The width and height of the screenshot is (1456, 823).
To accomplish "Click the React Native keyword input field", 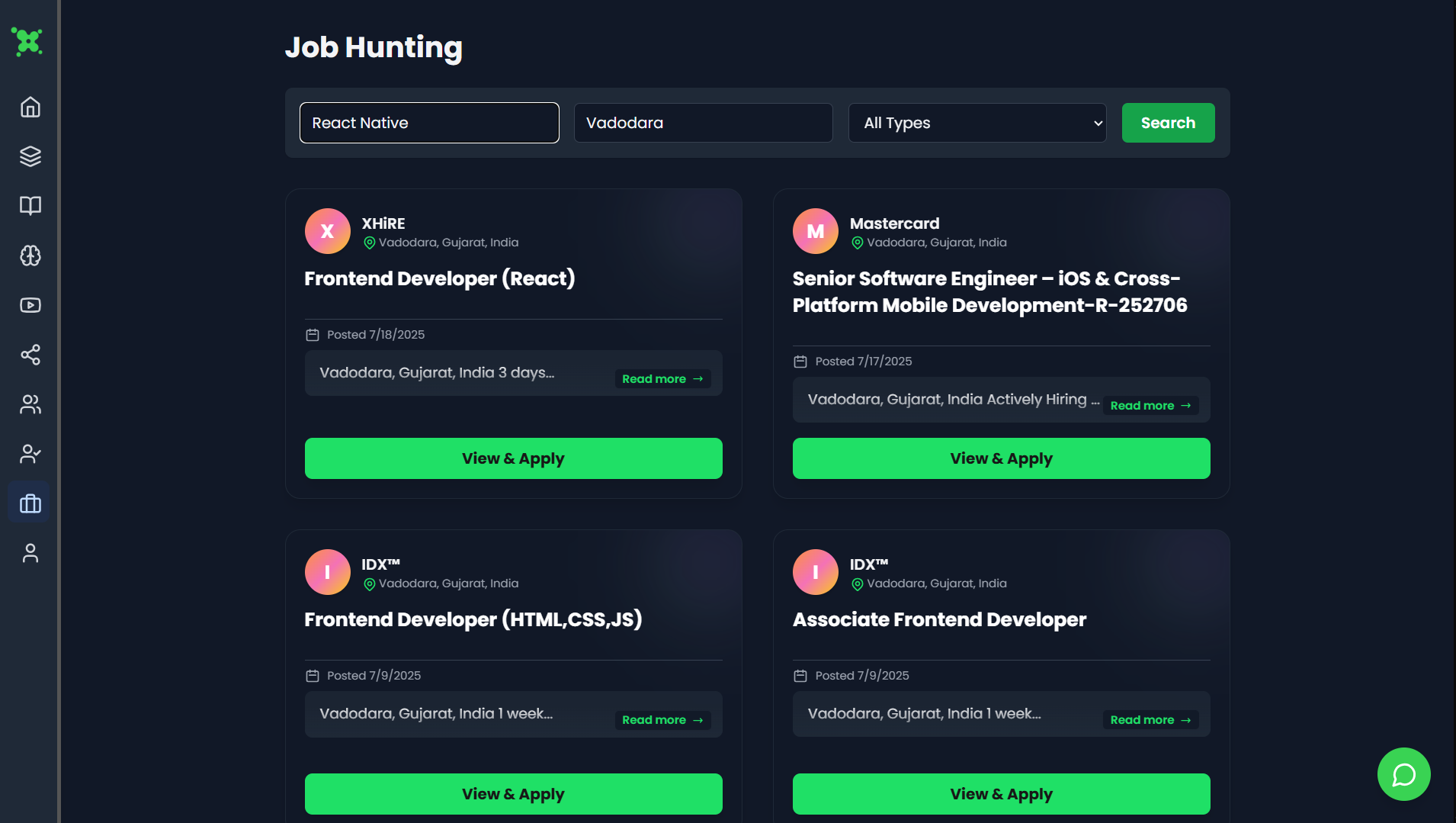I will (428, 123).
